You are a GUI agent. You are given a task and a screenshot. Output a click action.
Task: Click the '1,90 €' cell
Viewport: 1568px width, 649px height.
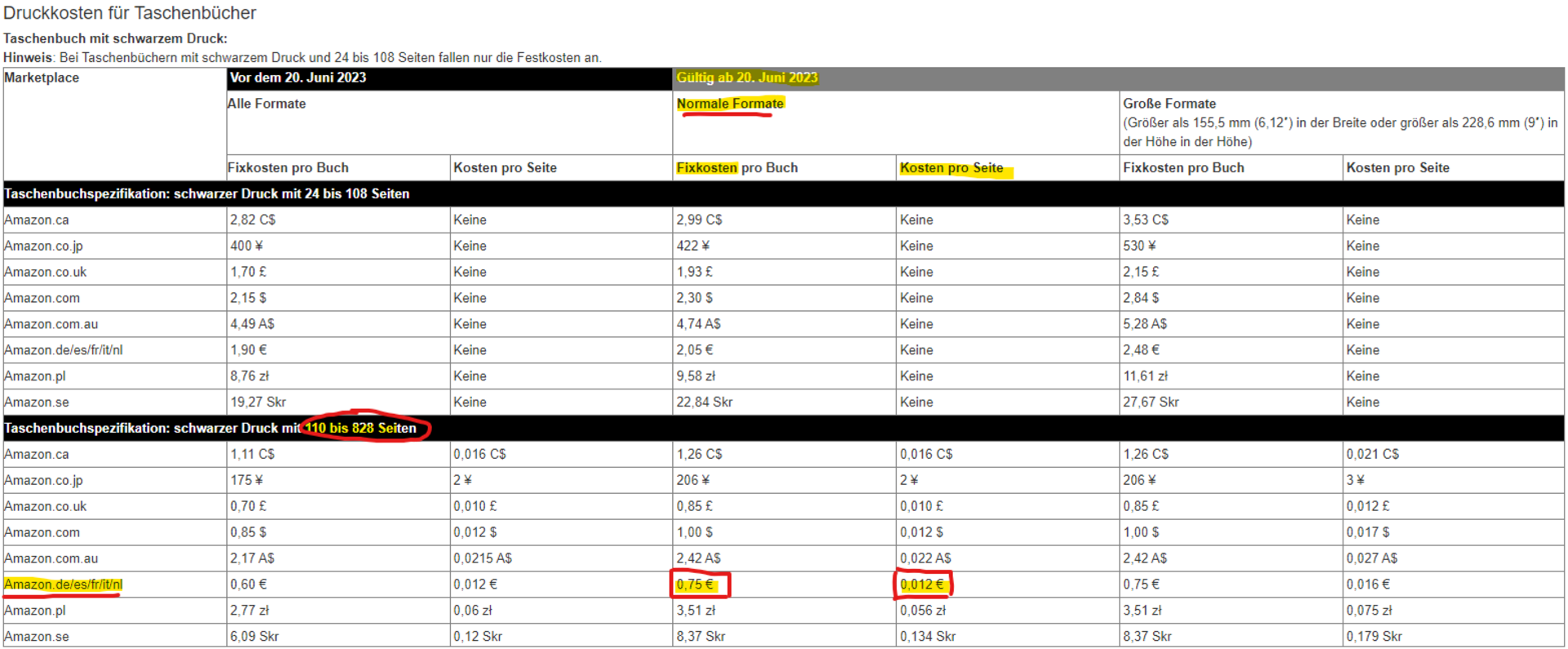[x=338, y=350]
